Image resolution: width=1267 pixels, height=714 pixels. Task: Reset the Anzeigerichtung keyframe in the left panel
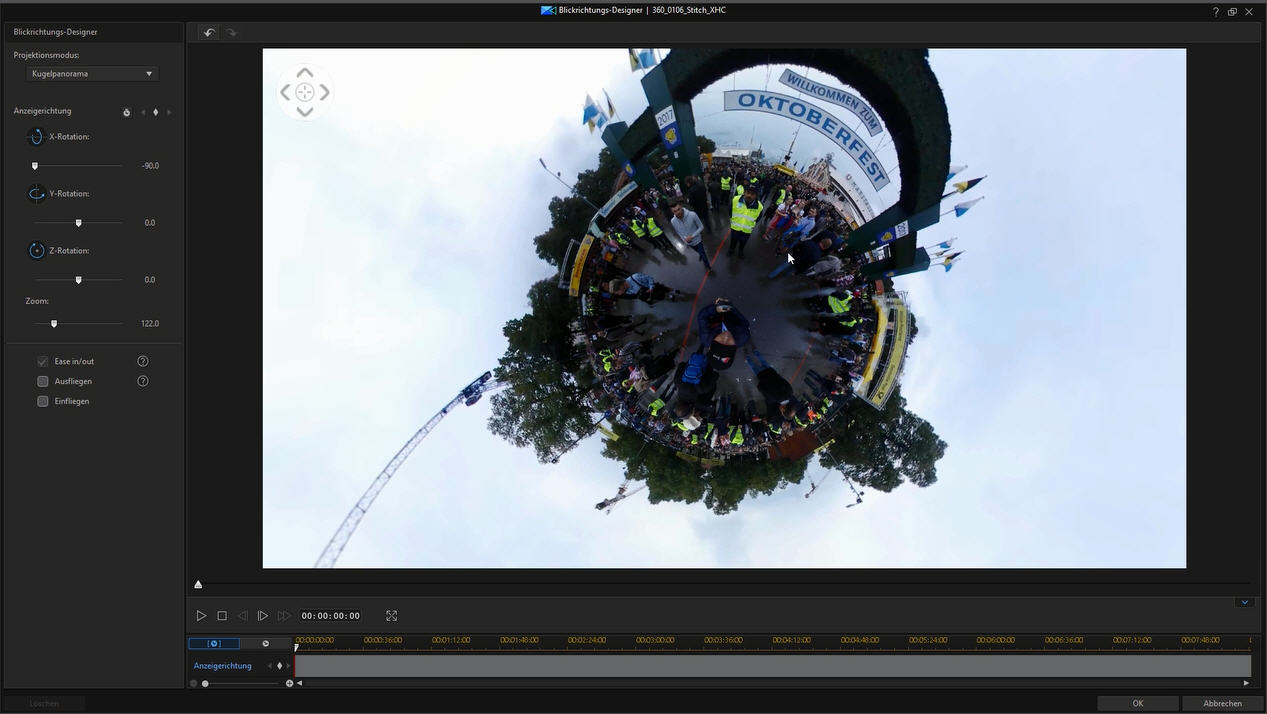127,112
